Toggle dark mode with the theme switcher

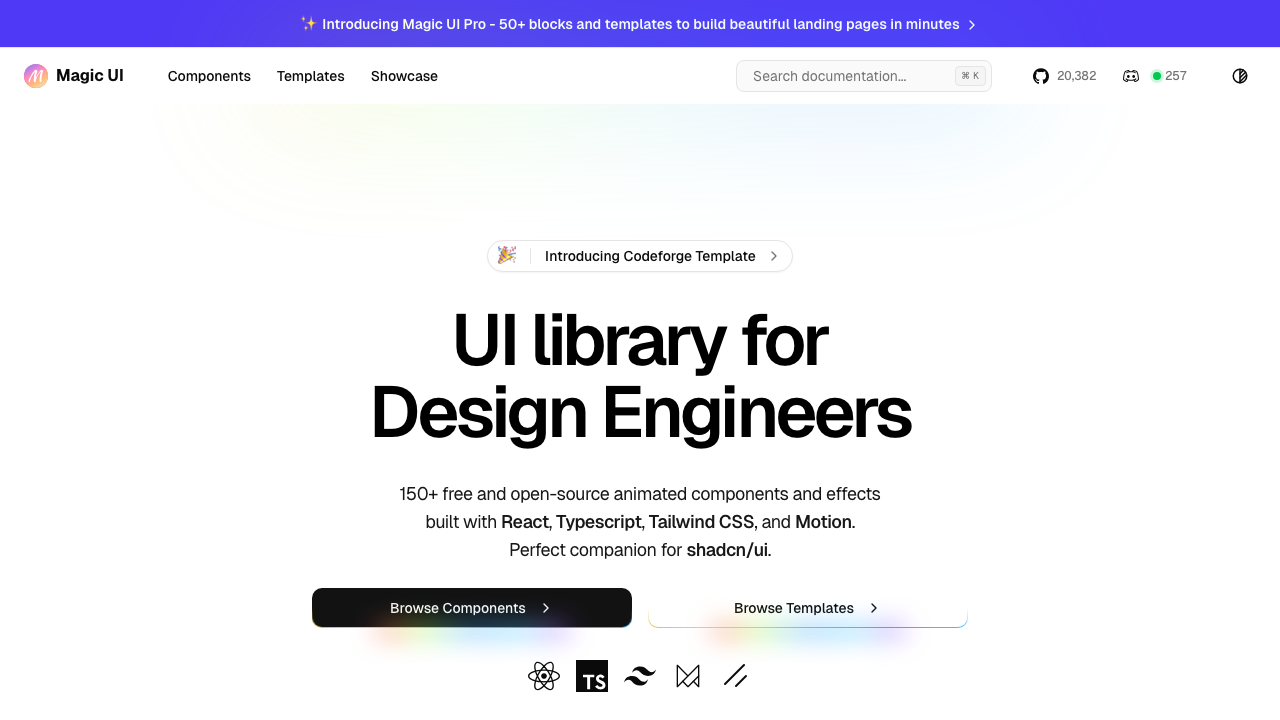(x=1239, y=75)
